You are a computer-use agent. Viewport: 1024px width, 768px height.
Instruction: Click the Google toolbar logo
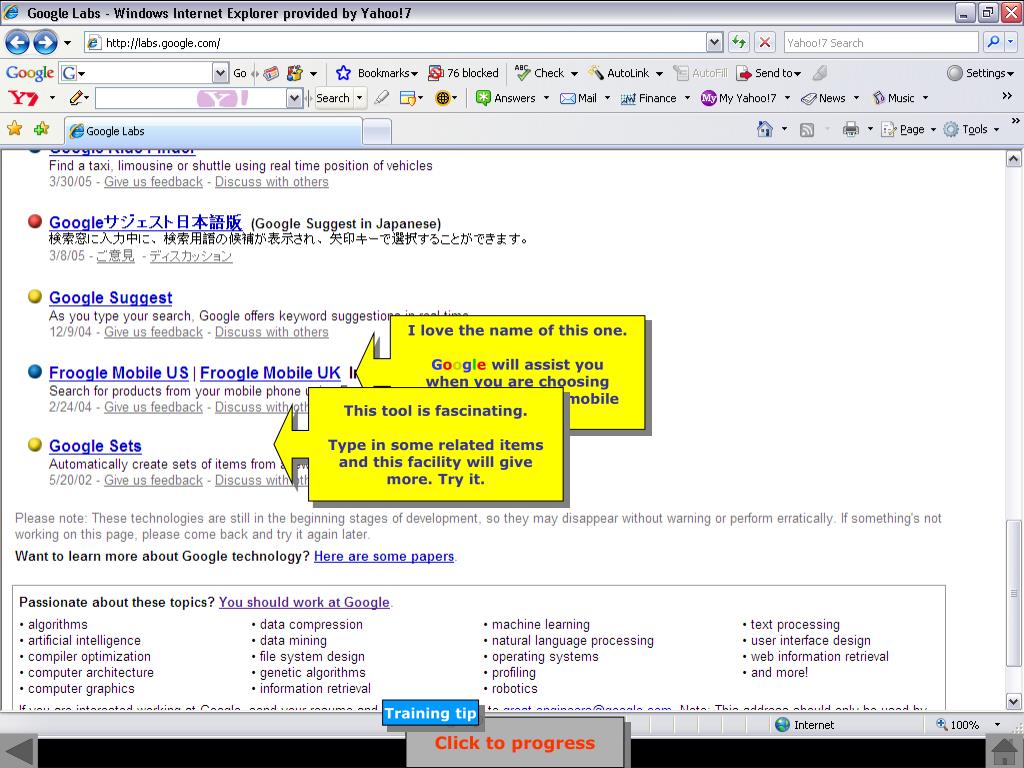[29, 72]
